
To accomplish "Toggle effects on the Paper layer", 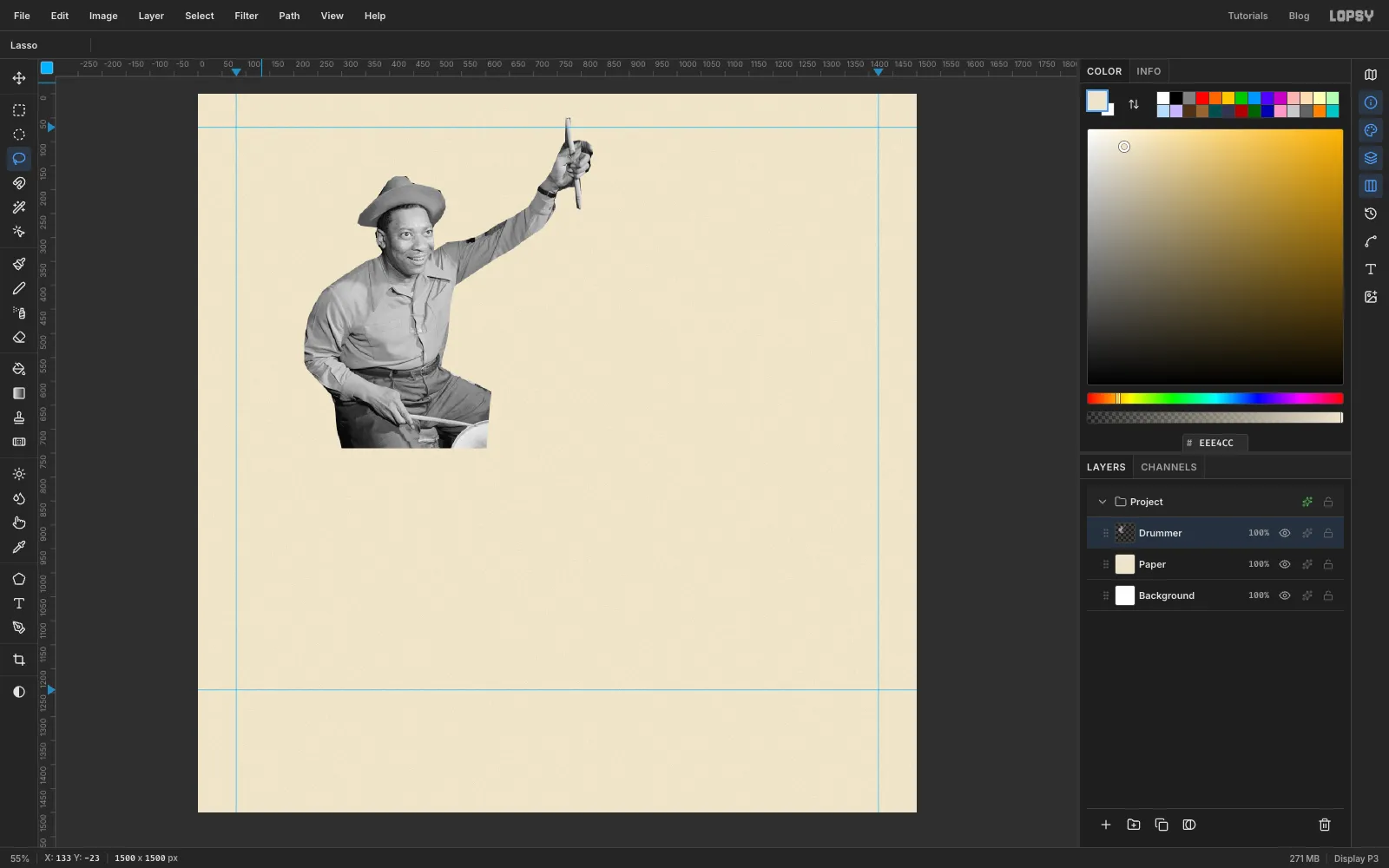I will point(1307,564).
